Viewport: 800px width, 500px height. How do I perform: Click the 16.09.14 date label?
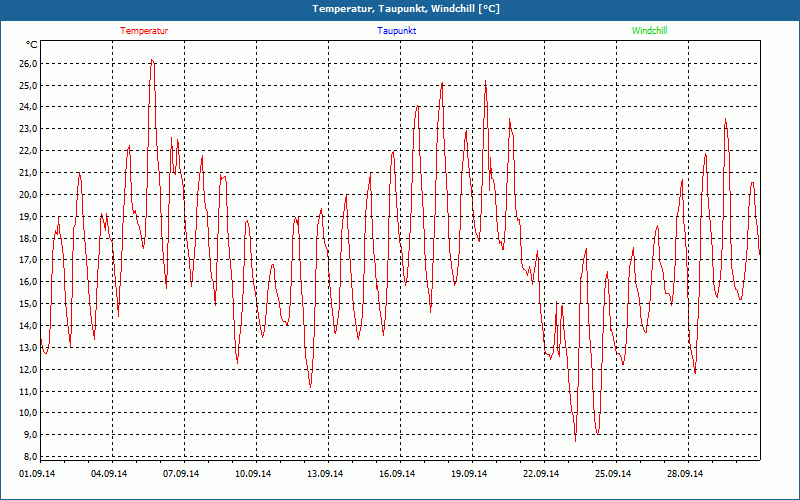pos(397,474)
